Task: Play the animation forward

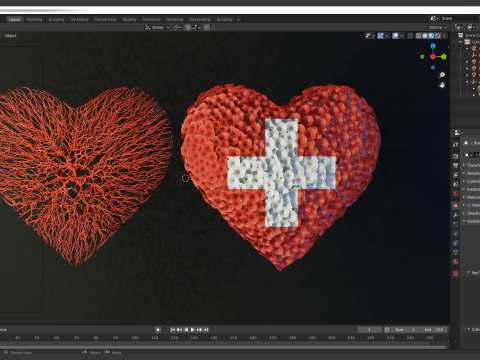Action: [x=192, y=330]
